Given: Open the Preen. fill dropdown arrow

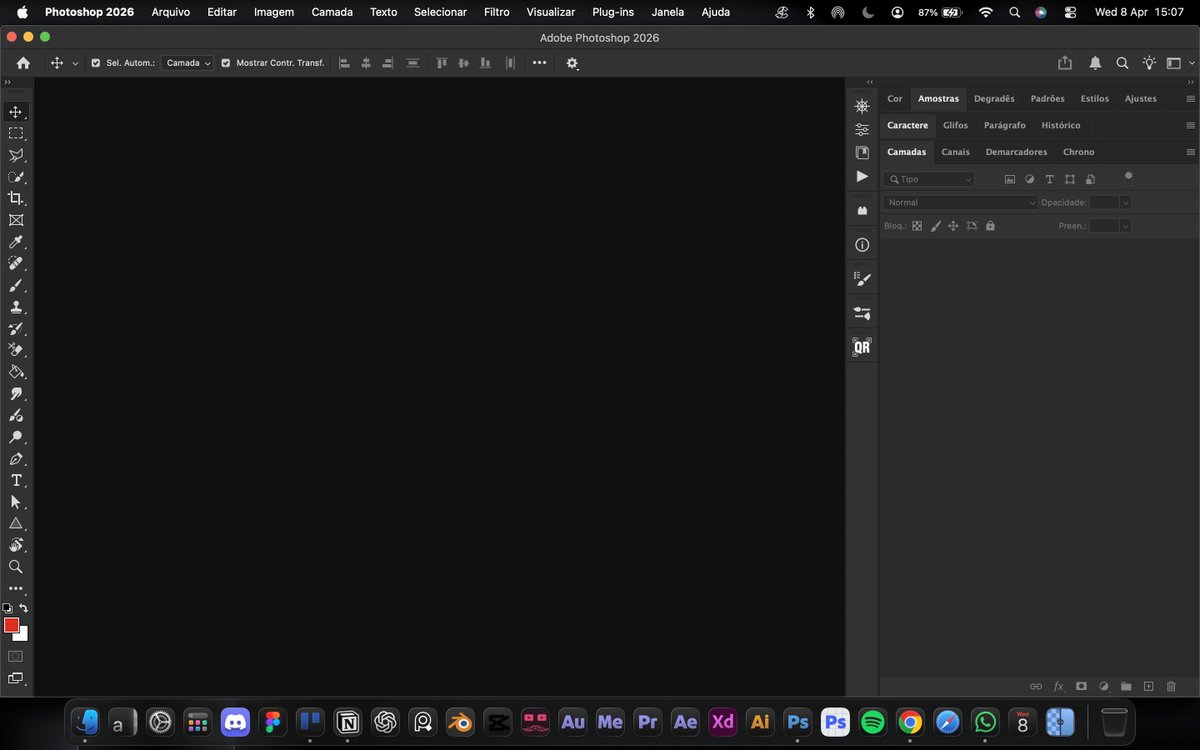Looking at the screenshot, I should point(1126,226).
